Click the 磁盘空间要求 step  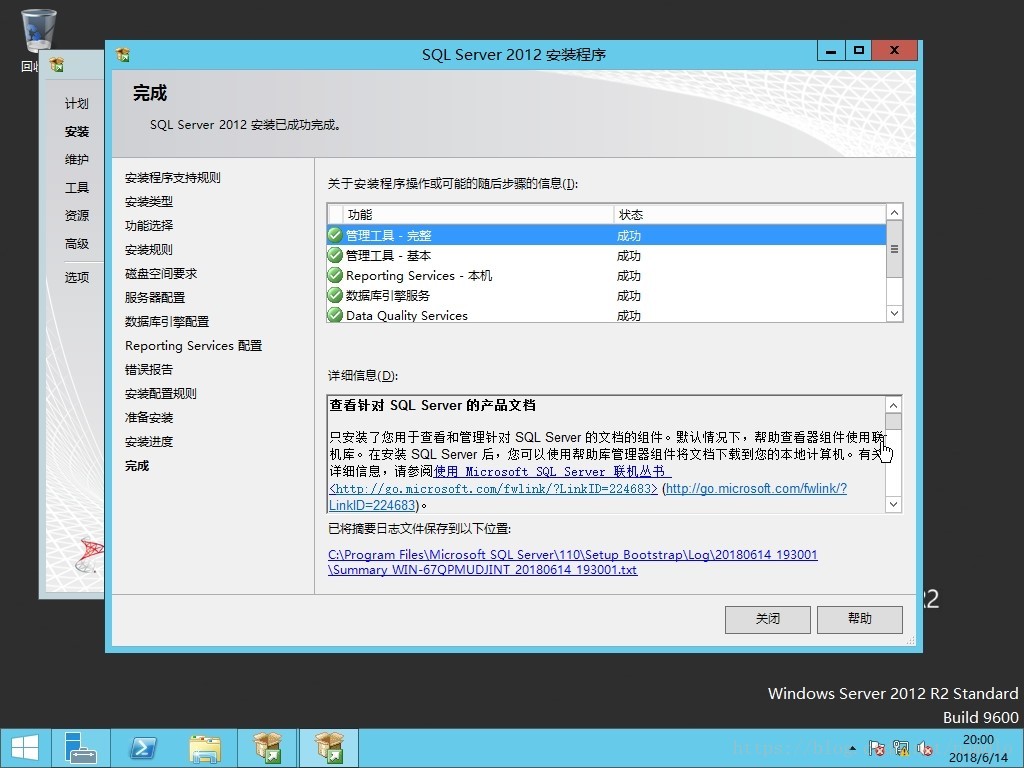pos(161,274)
